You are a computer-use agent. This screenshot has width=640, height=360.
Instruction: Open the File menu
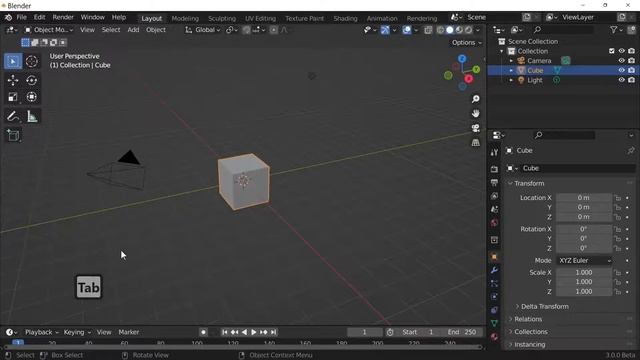[21, 18]
